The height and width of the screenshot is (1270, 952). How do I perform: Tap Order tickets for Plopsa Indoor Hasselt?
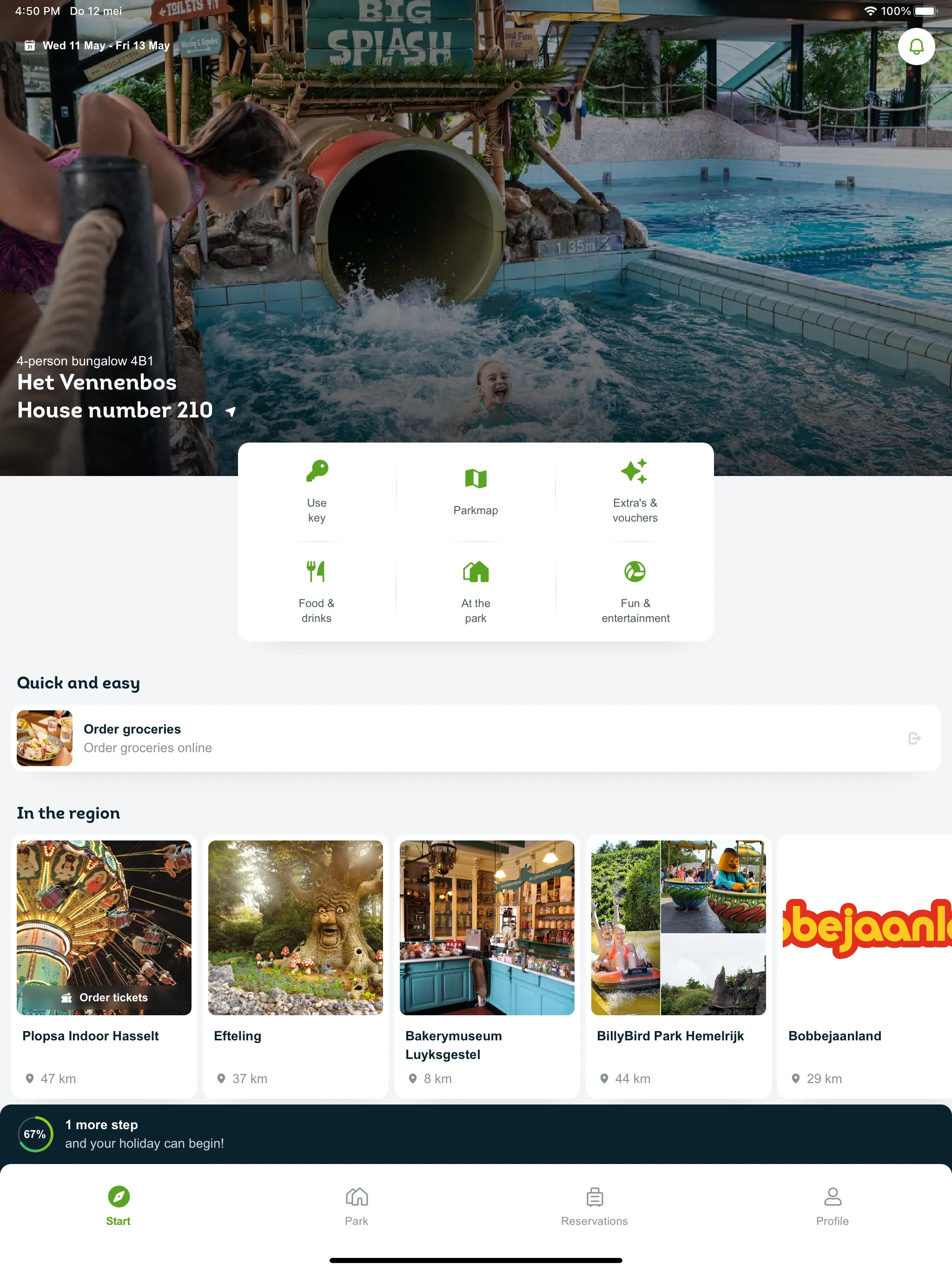click(105, 996)
